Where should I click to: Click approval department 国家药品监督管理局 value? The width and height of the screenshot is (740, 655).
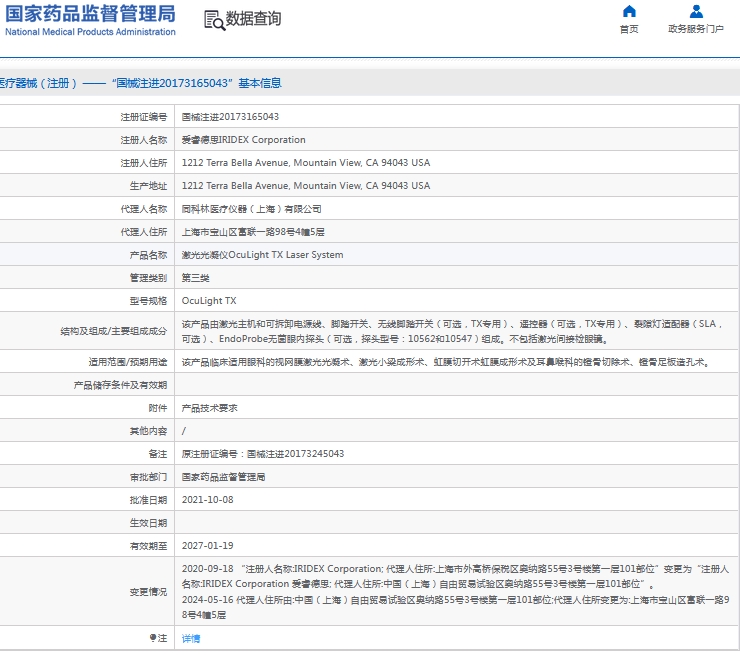223,477
